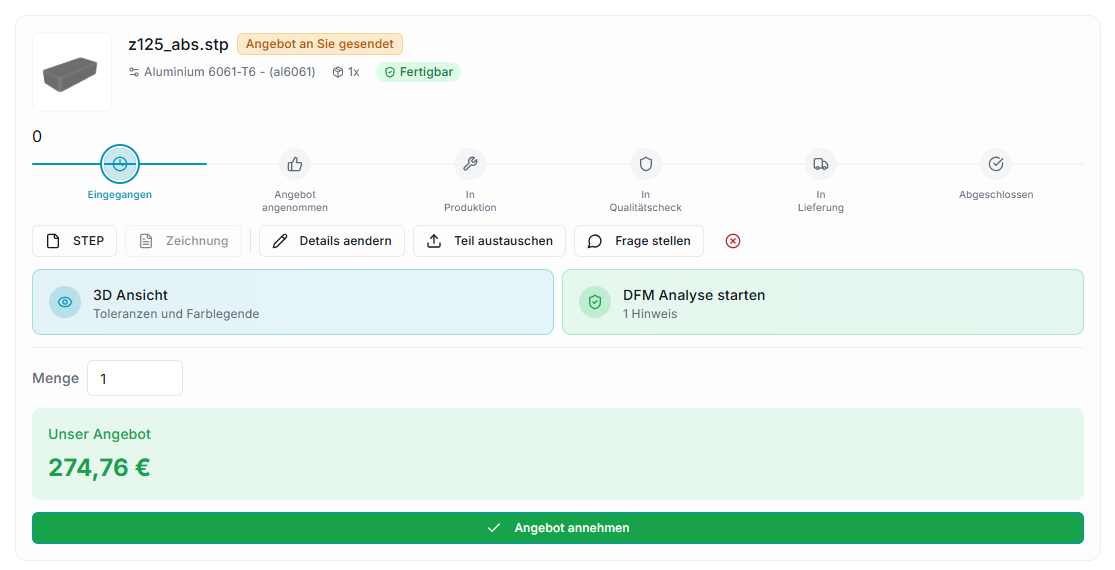Screen dimensions: 1115x570
Task: Click the z125_abs.stp file name
Action: point(178,44)
